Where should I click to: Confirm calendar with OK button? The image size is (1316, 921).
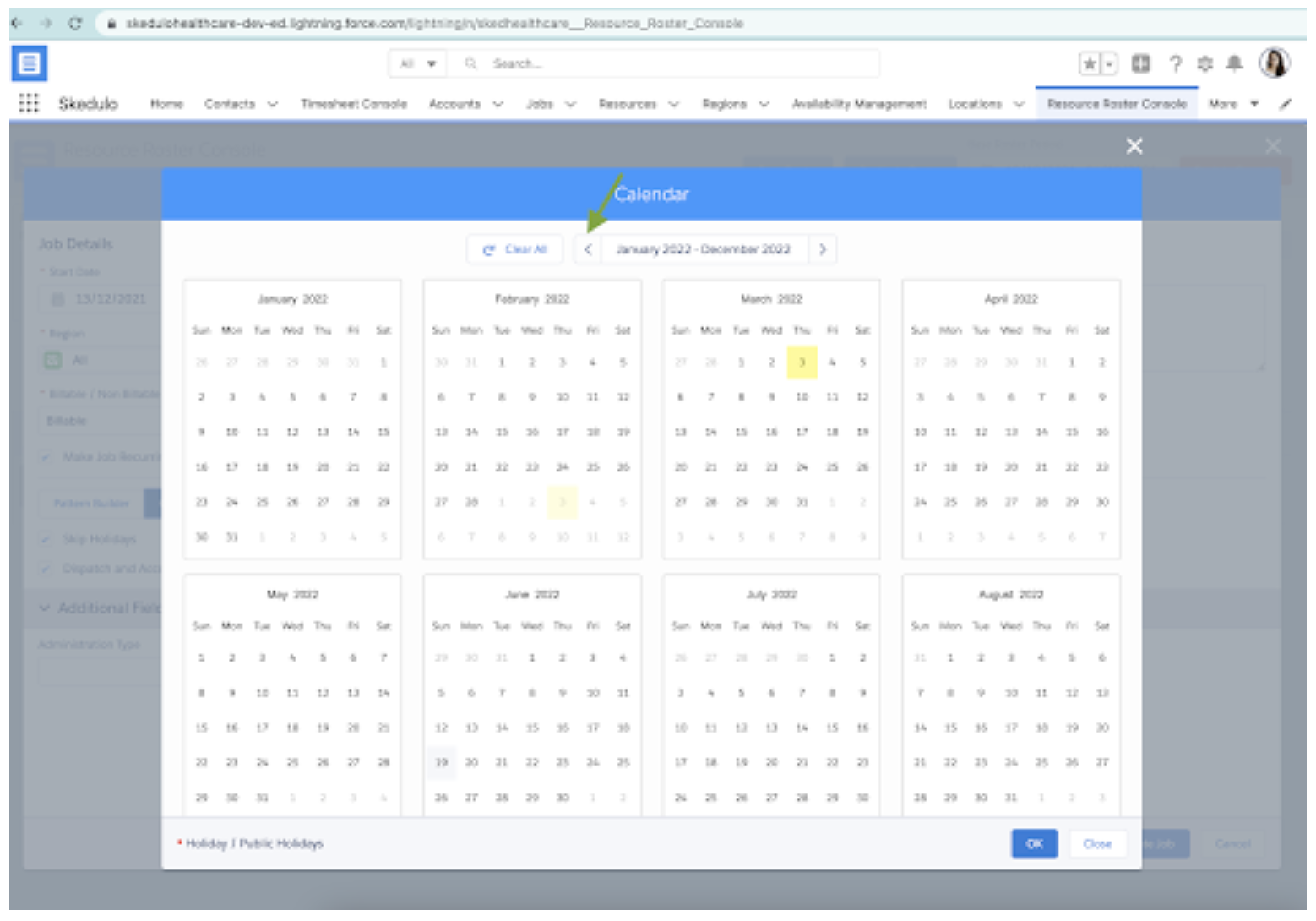coord(1035,843)
